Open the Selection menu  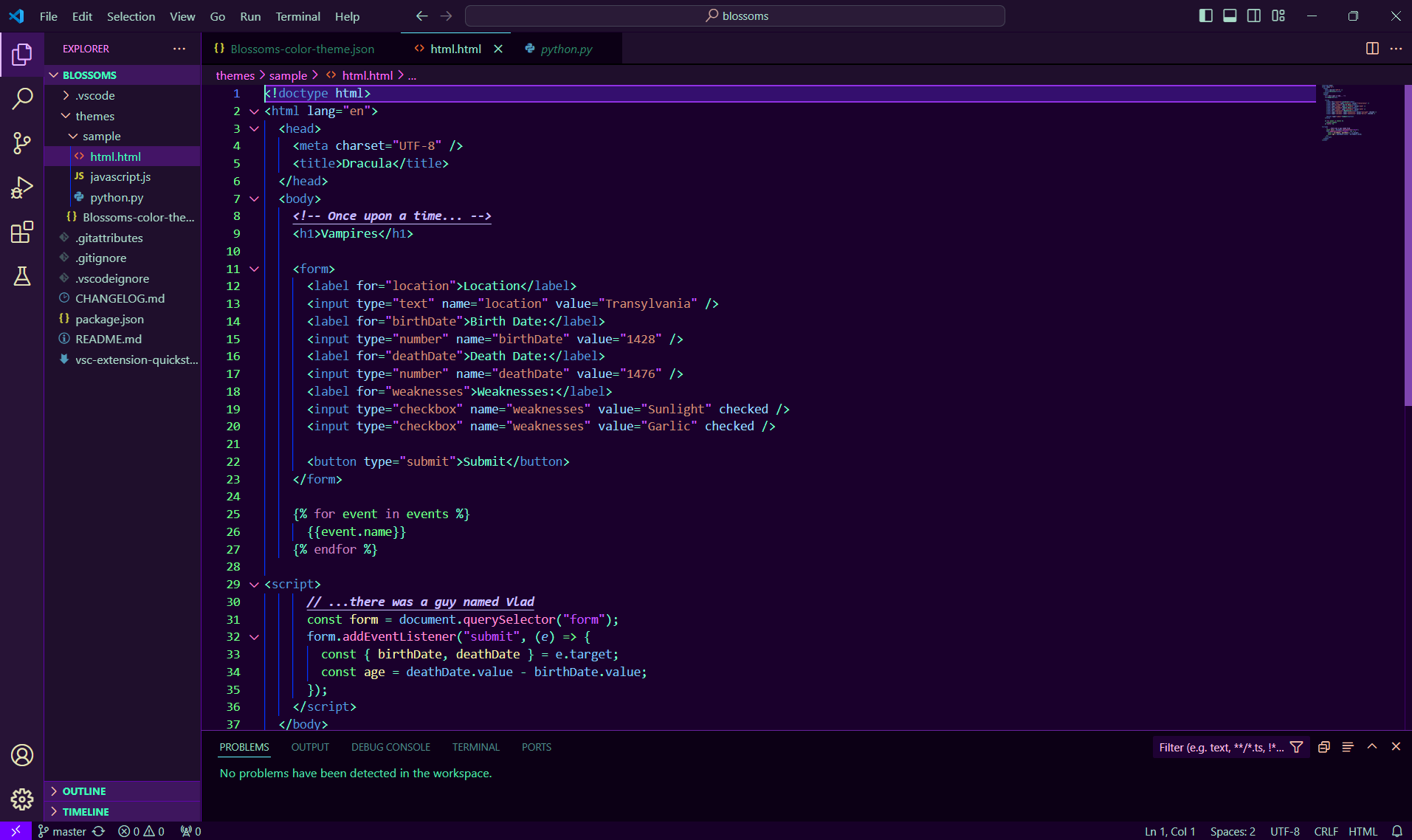pyautogui.click(x=131, y=16)
